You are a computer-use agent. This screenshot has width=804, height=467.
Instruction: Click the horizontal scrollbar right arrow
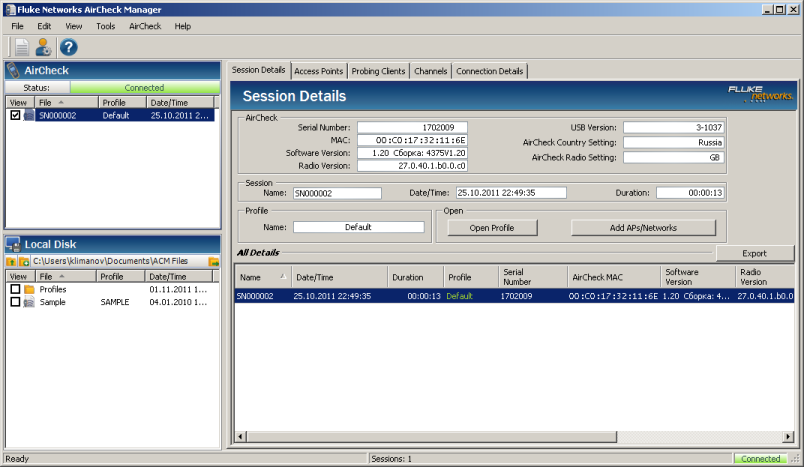789,437
